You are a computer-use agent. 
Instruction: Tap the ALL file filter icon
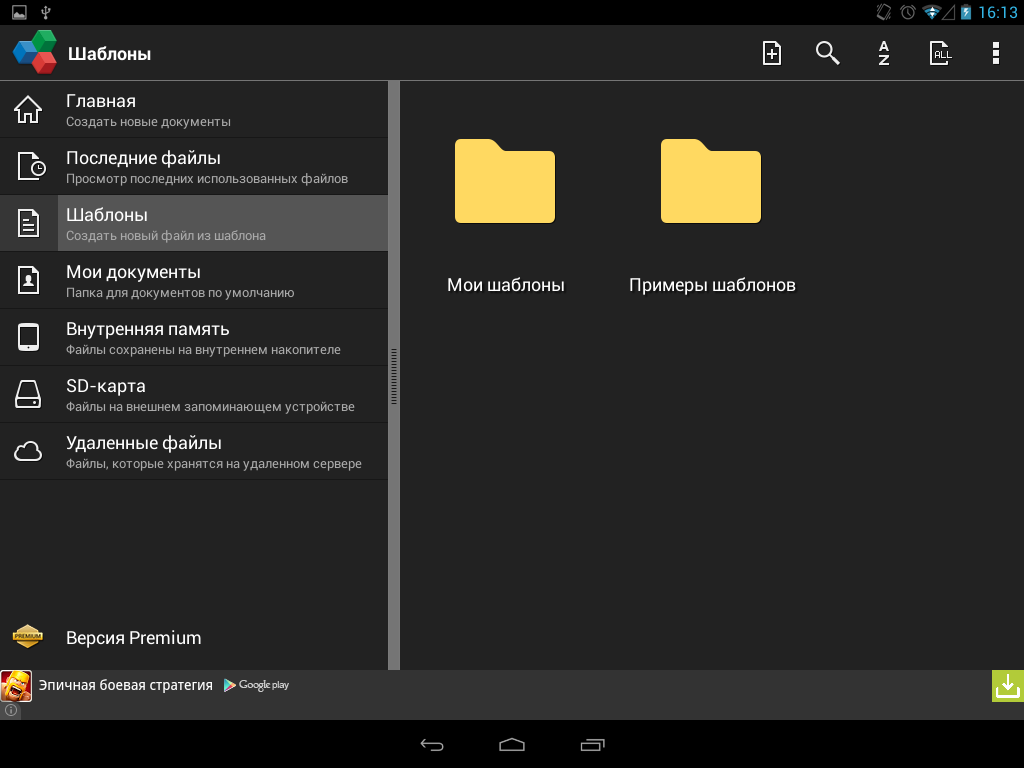pos(940,53)
